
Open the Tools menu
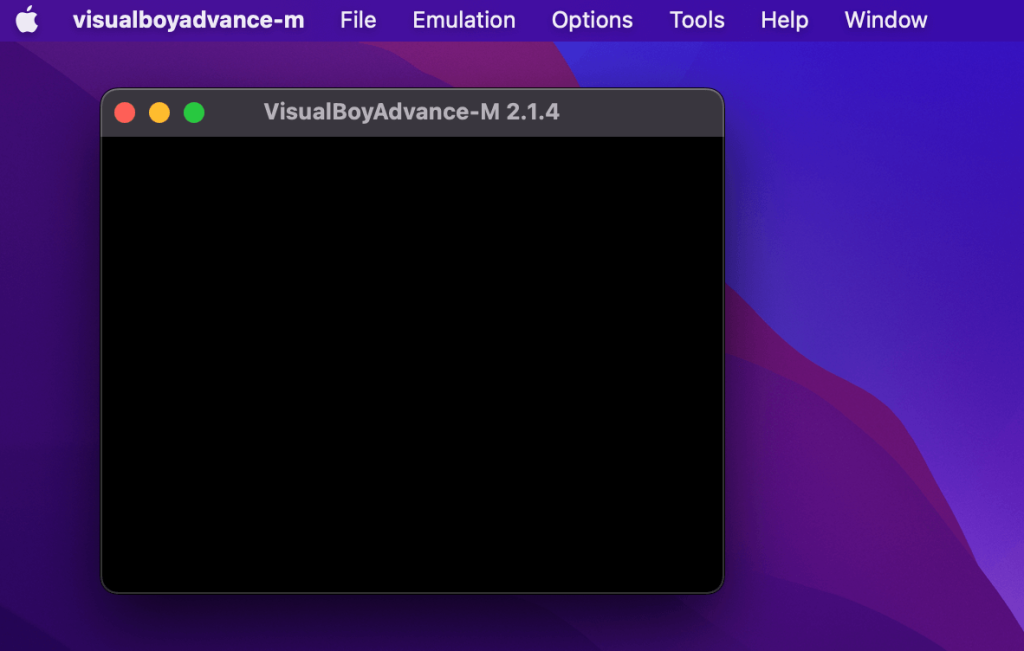point(697,19)
